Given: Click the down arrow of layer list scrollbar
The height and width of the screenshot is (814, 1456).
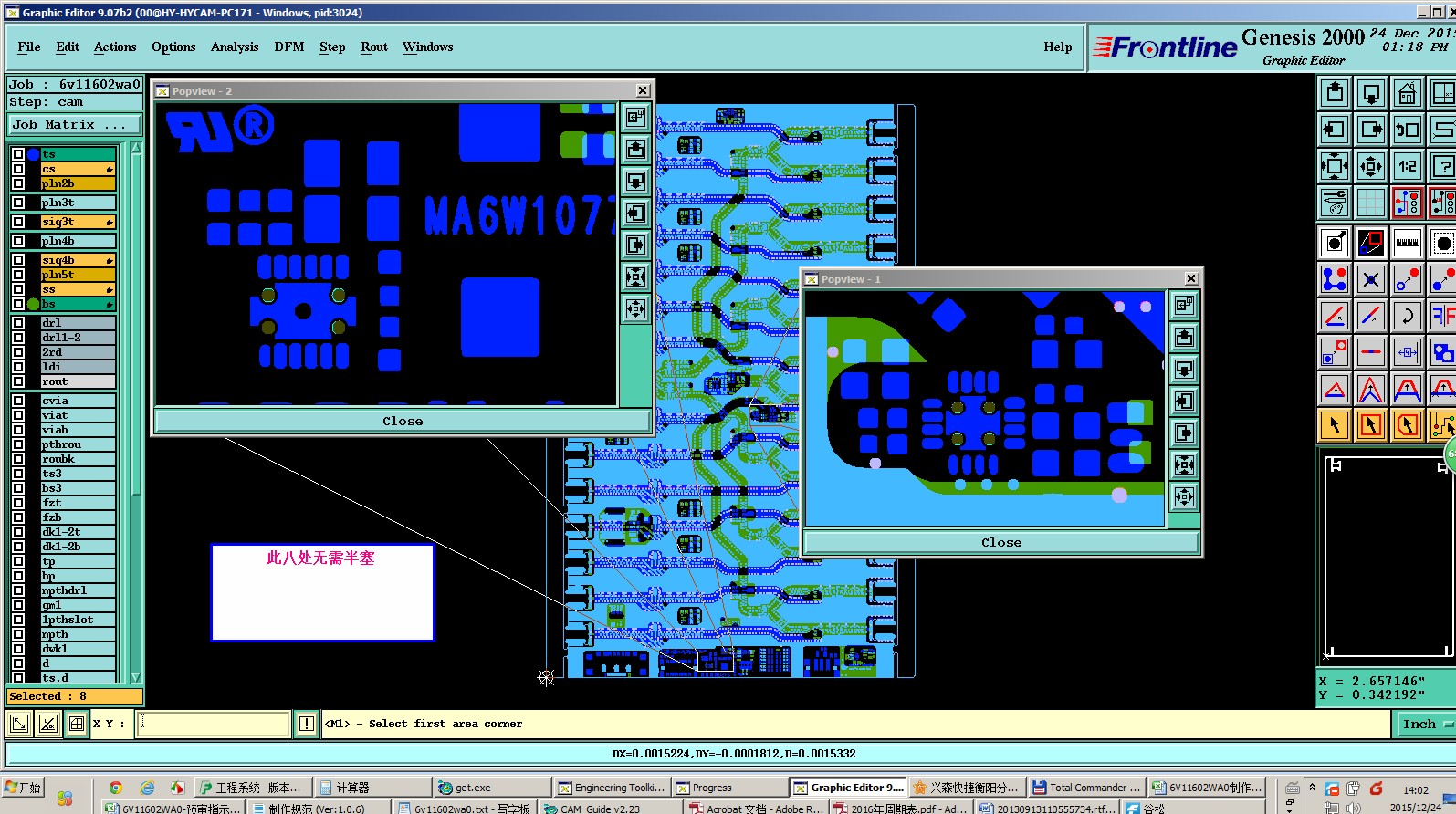Looking at the screenshot, I should [x=136, y=678].
